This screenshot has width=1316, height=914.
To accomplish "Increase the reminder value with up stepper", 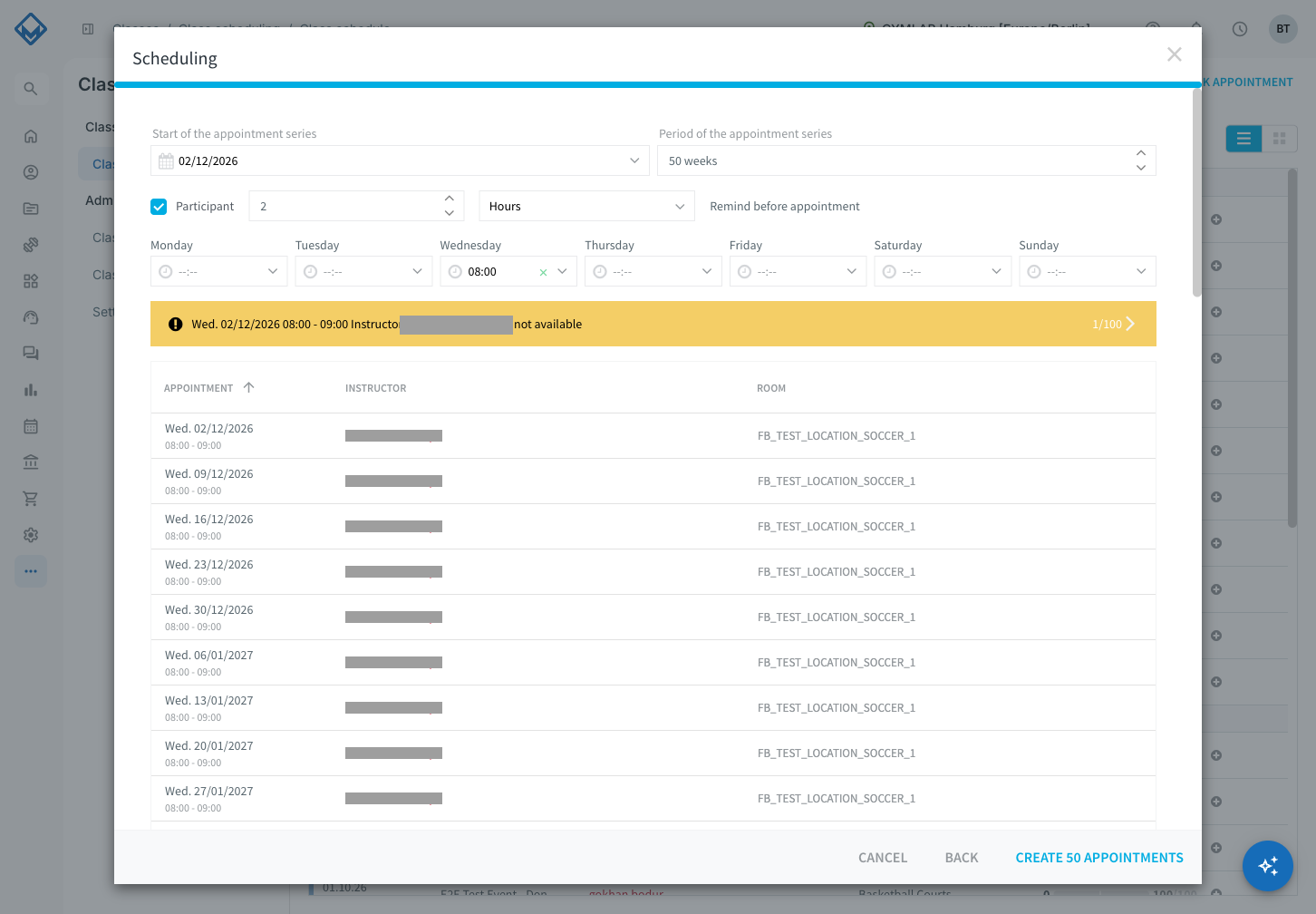I will pos(450,199).
